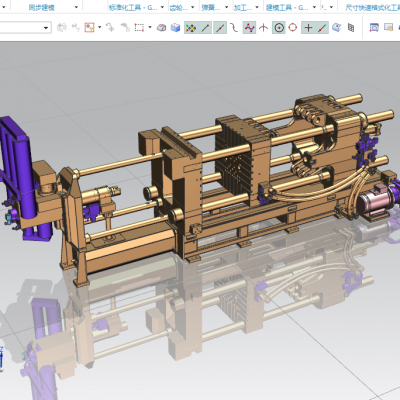The height and width of the screenshot is (400, 400).
Task: Click the midpoint snap icon
Action: [x=220, y=28]
